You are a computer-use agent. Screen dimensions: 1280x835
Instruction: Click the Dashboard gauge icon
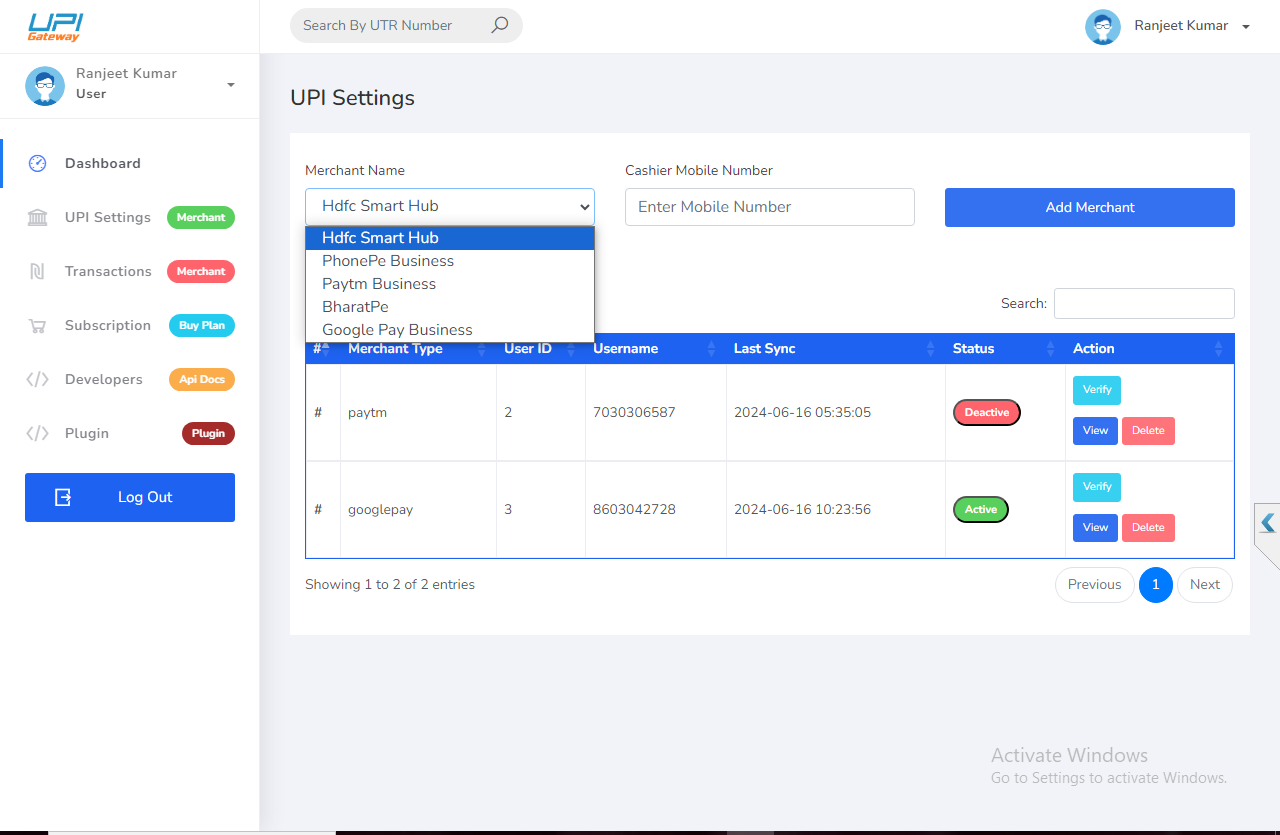[x=38, y=163]
